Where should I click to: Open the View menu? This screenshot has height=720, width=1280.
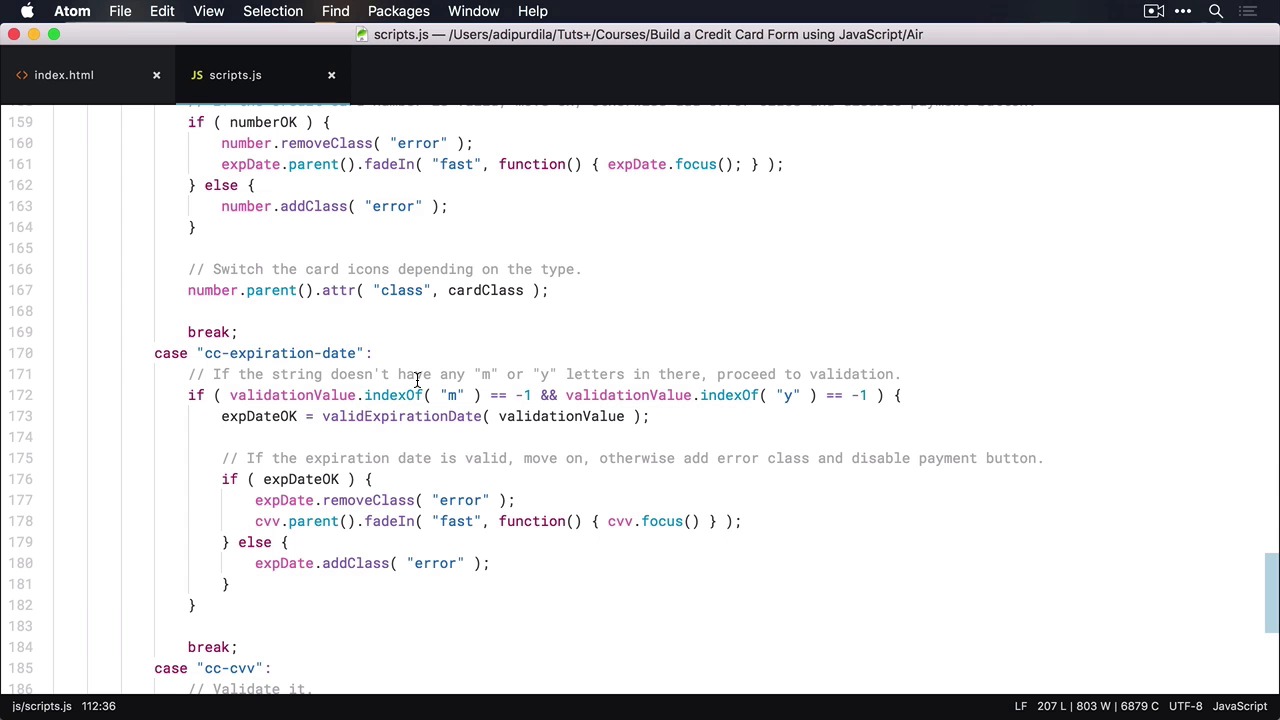208,11
